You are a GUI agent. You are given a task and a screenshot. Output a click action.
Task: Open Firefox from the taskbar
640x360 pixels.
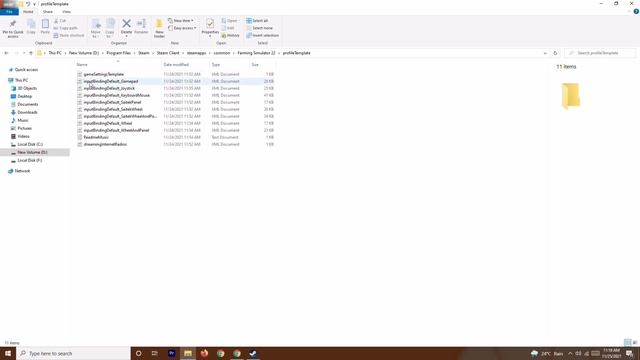coord(204,353)
